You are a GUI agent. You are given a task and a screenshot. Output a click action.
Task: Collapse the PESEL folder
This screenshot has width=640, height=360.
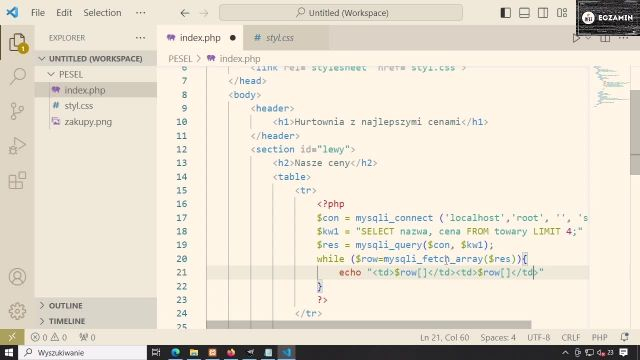click(x=96, y=74)
